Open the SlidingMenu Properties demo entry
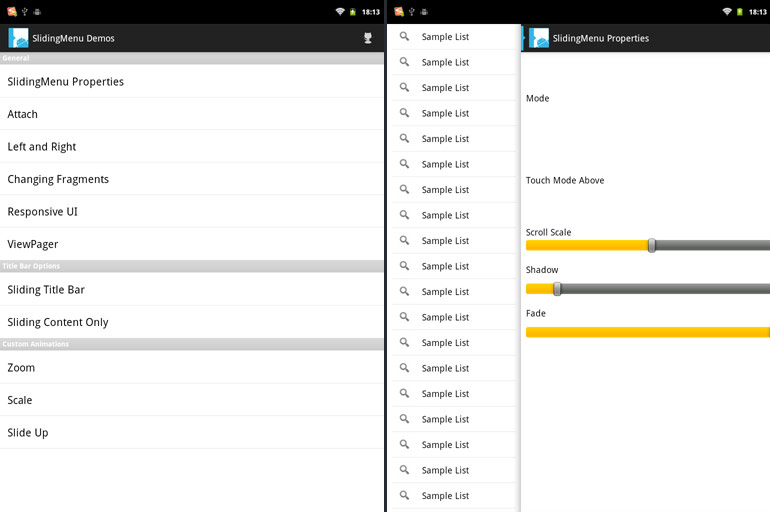Viewport: 770px width, 512px height. click(x=66, y=81)
